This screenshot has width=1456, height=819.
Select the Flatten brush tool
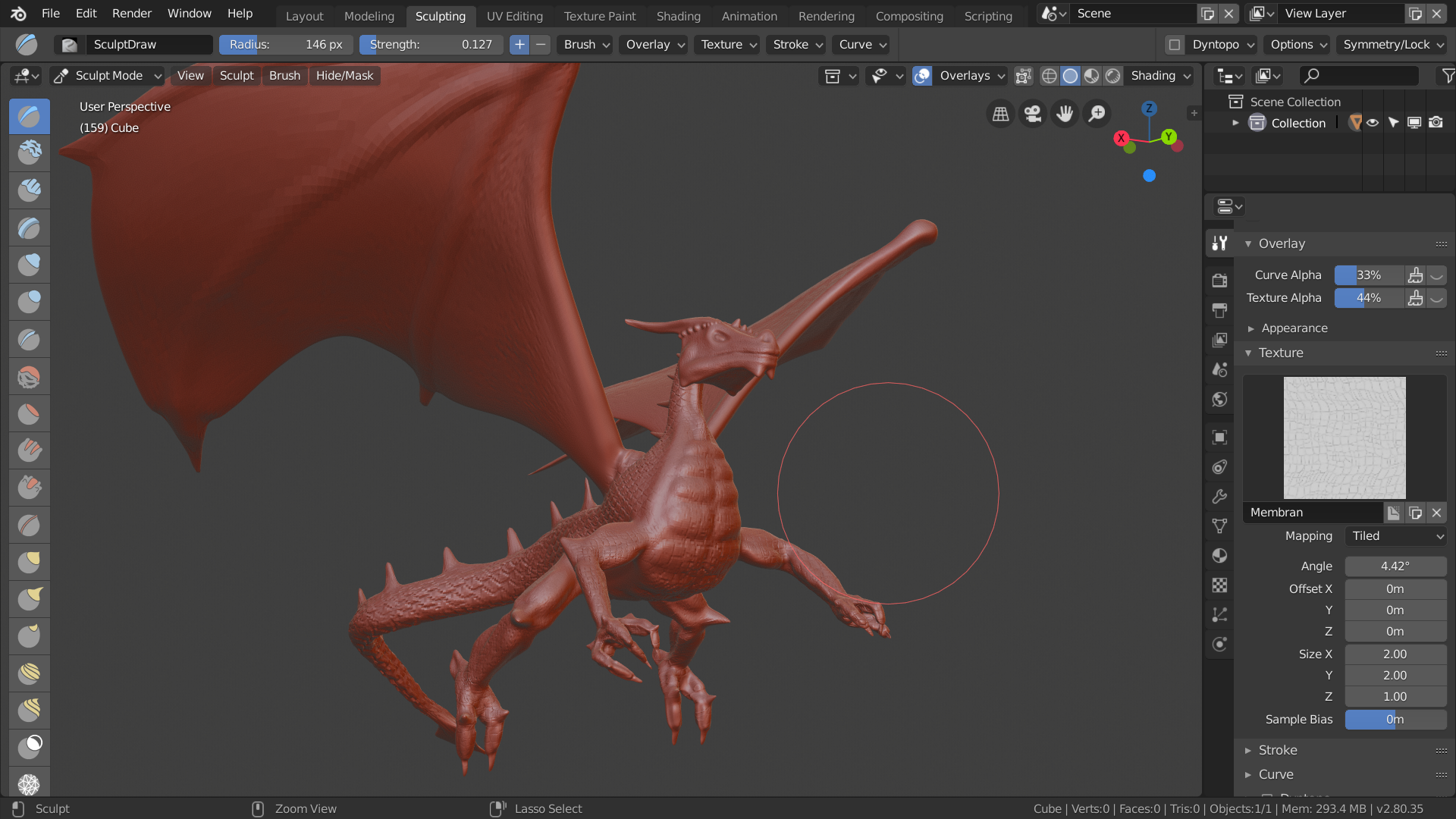pyautogui.click(x=29, y=413)
